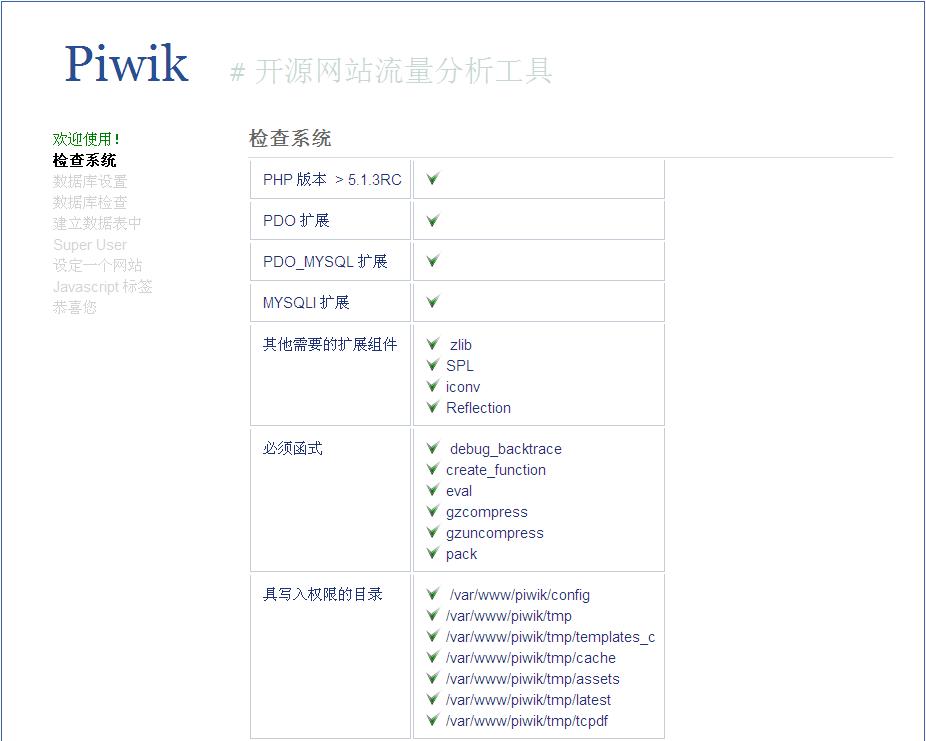
Task: Click the PDO 扩展 label
Action: (296, 220)
